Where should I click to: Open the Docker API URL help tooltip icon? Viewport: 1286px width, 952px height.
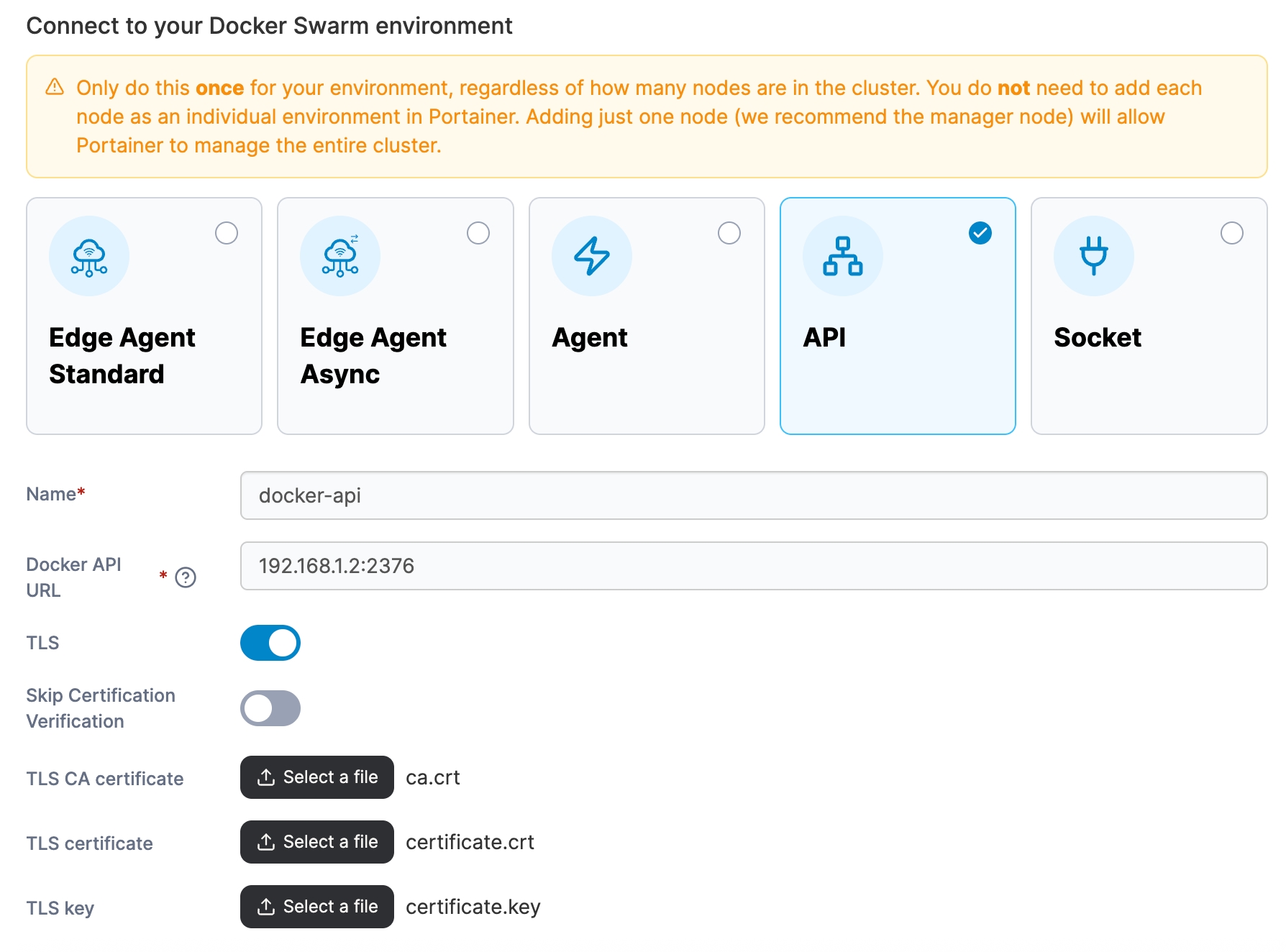coord(186,577)
